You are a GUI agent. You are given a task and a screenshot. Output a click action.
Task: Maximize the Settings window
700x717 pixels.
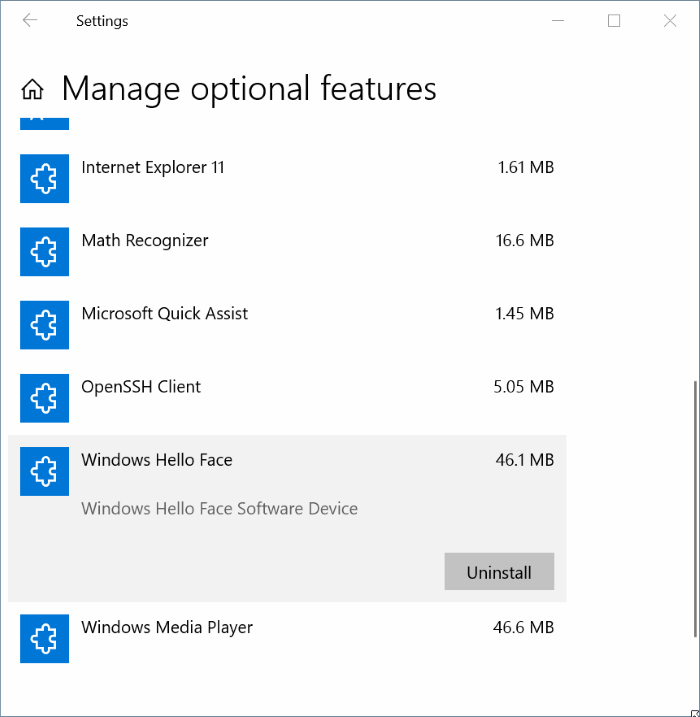click(x=614, y=21)
